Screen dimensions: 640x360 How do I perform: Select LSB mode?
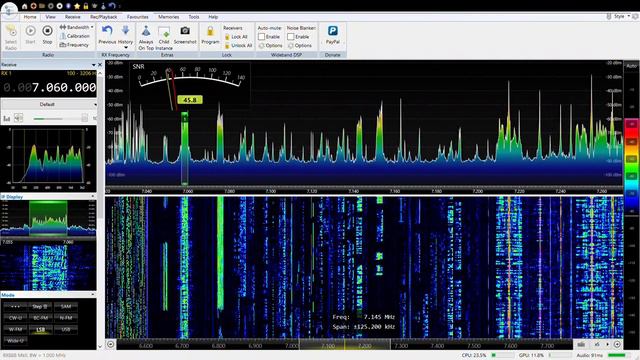pyautogui.click(x=40, y=329)
